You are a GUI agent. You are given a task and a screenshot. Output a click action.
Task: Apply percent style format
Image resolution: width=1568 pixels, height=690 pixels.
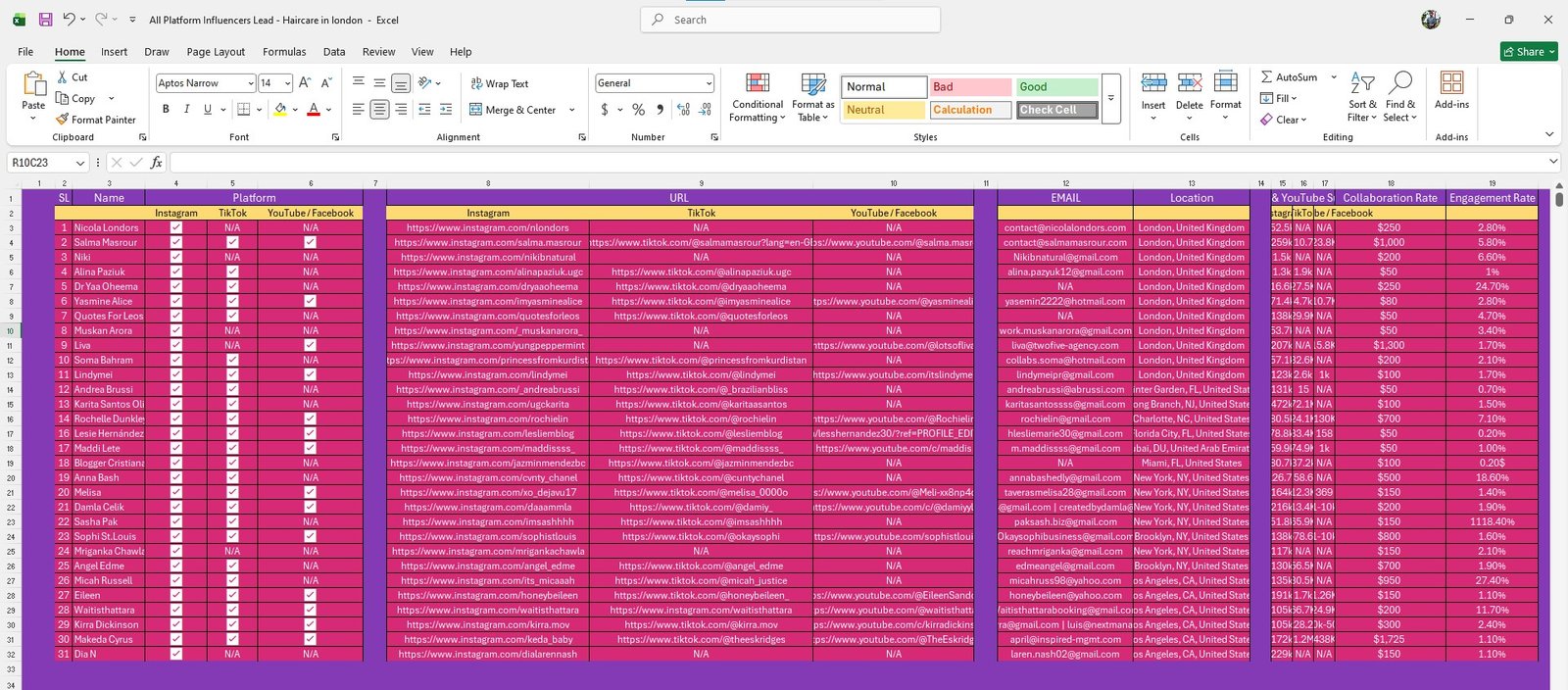(x=638, y=110)
